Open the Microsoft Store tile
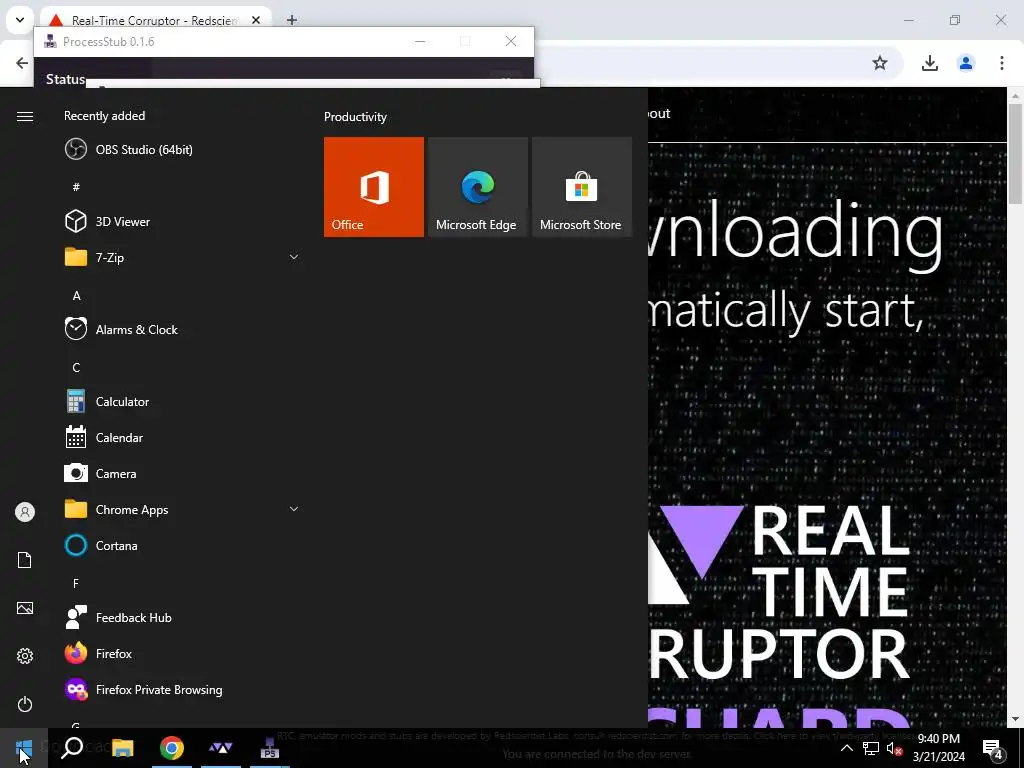Viewport: 1024px width, 768px height. [x=582, y=187]
